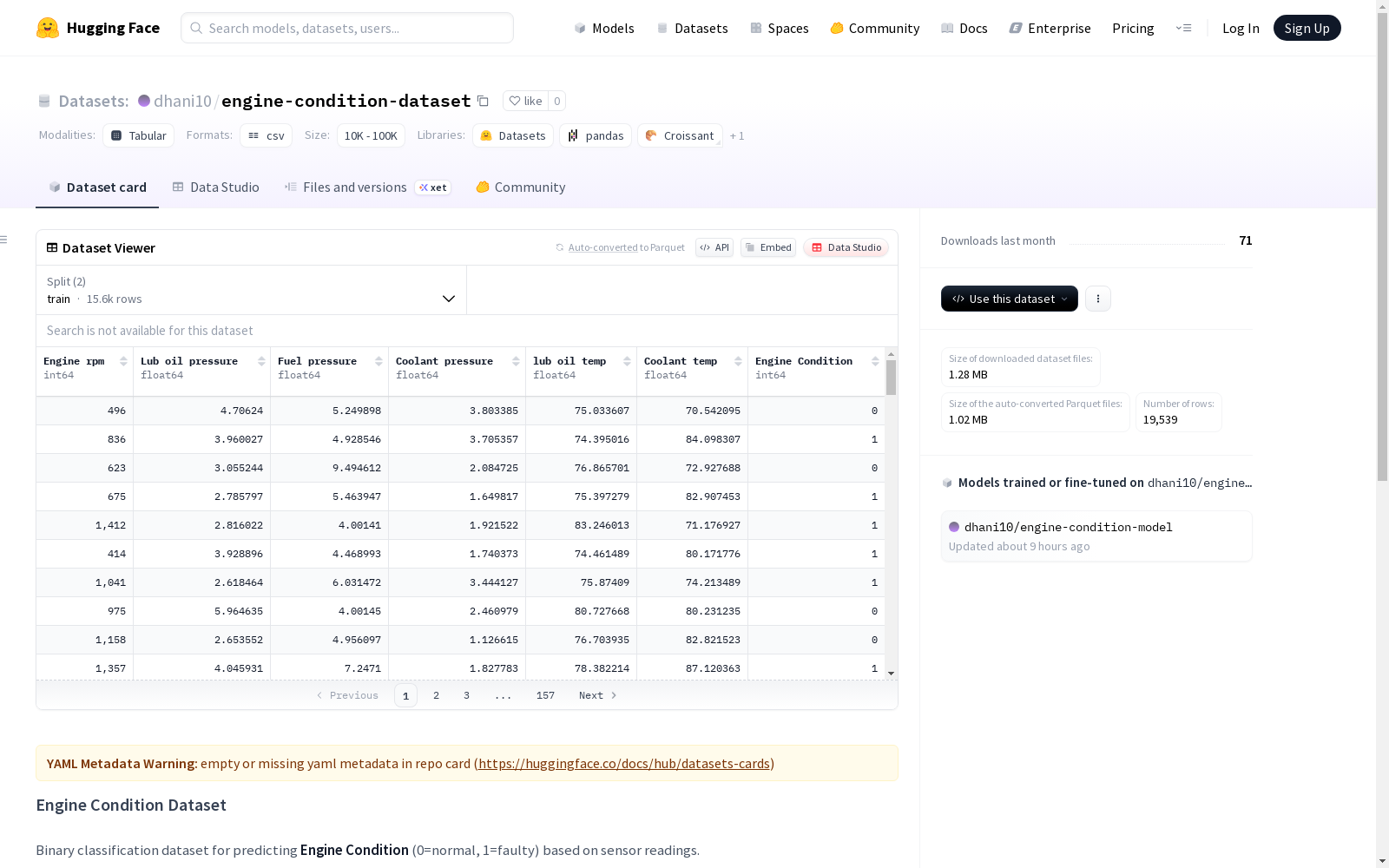Screen dimensions: 1389x868
Task: Open the Data Studio tab
Action: point(216,187)
